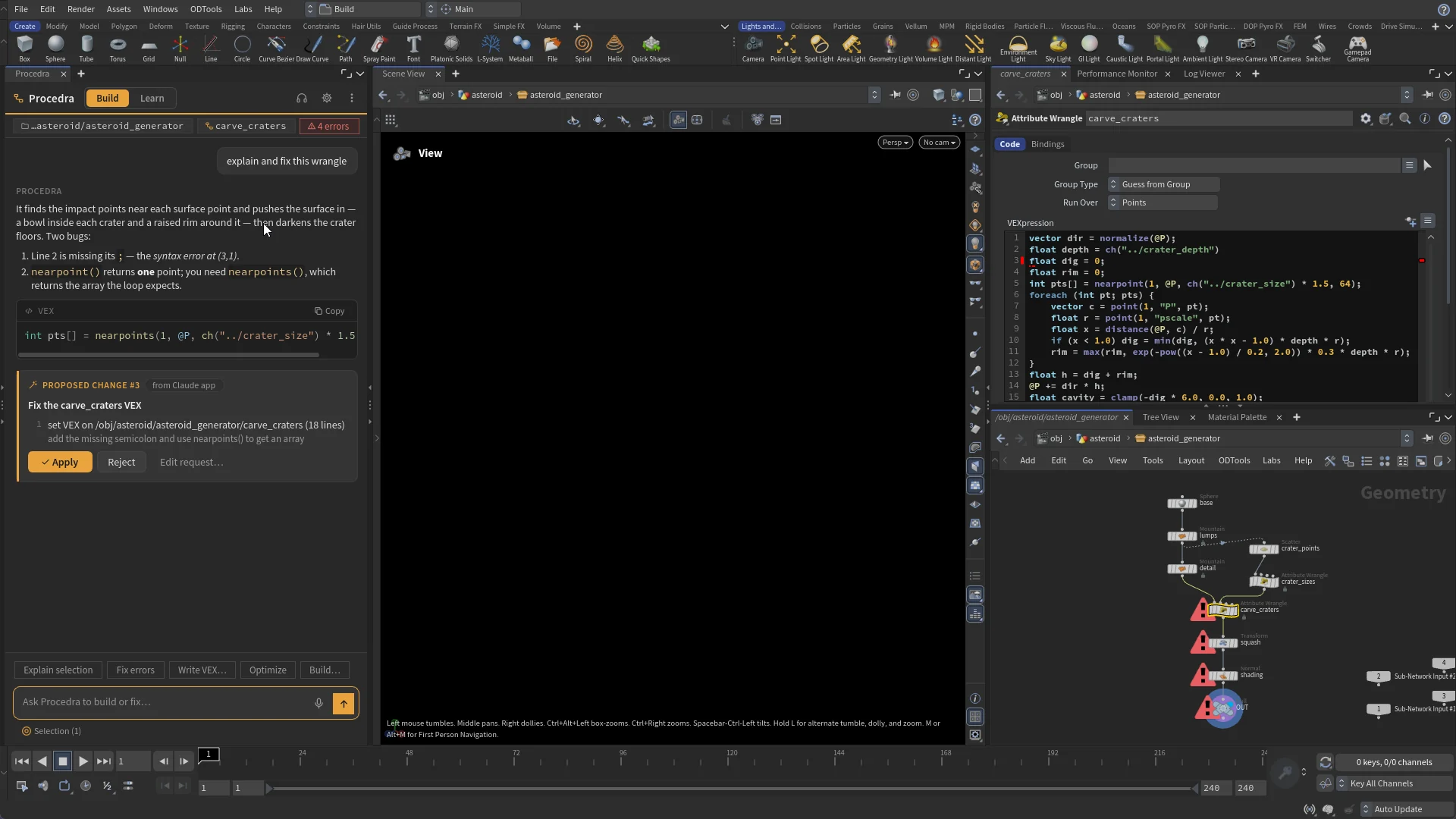Toggle the Auto Update mode selector
The image size is (1456, 819).
point(1407,809)
